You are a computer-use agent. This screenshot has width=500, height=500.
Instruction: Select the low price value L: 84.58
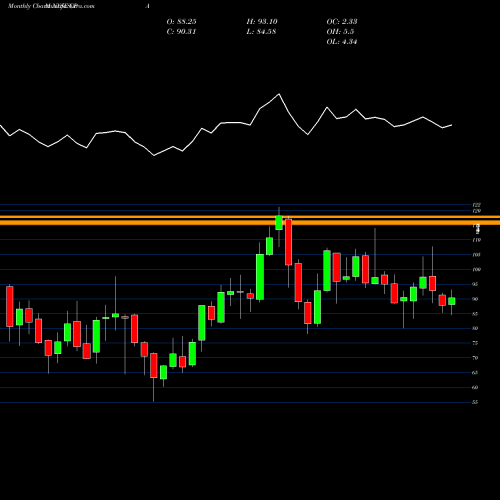261,32
